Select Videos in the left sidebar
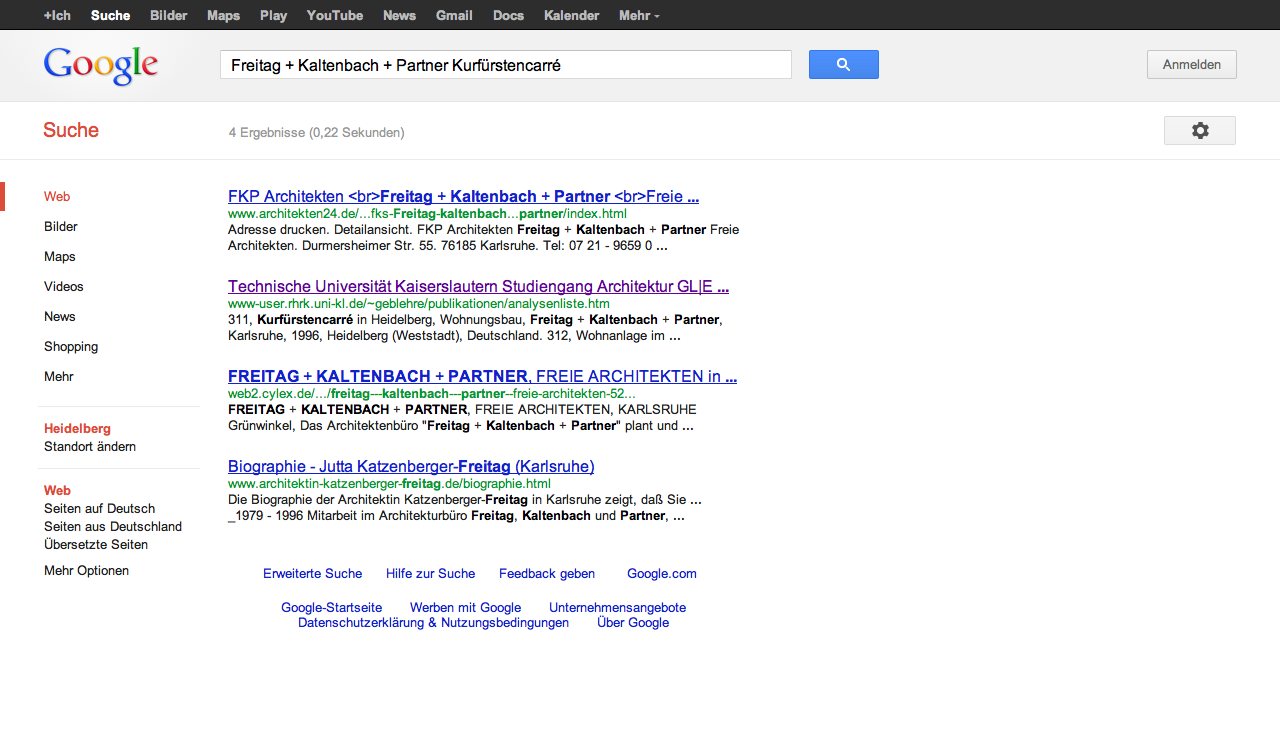Image resolution: width=1280 pixels, height=738 pixels. [x=64, y=287]
